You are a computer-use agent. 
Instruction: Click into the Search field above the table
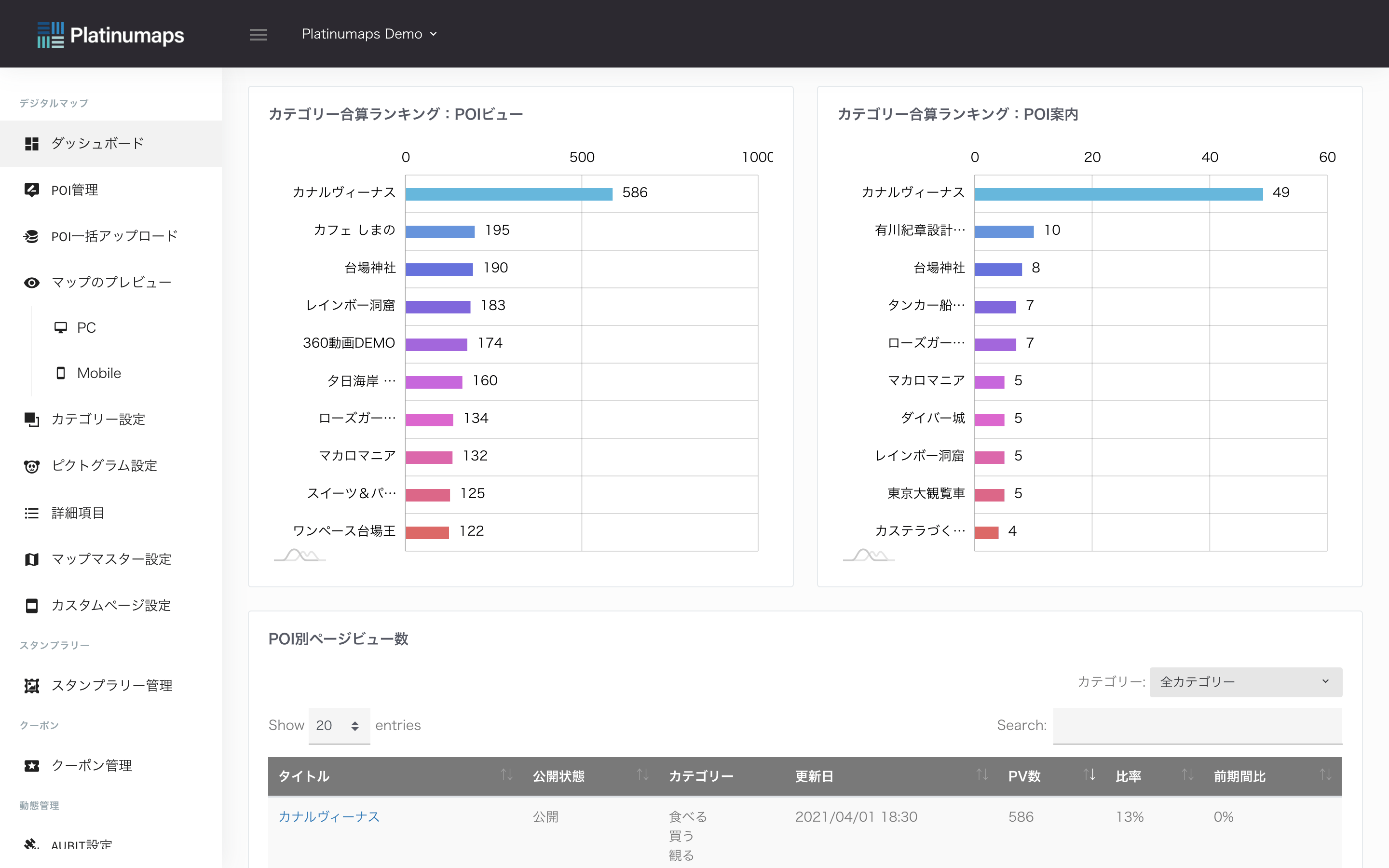pos(1198,726)
